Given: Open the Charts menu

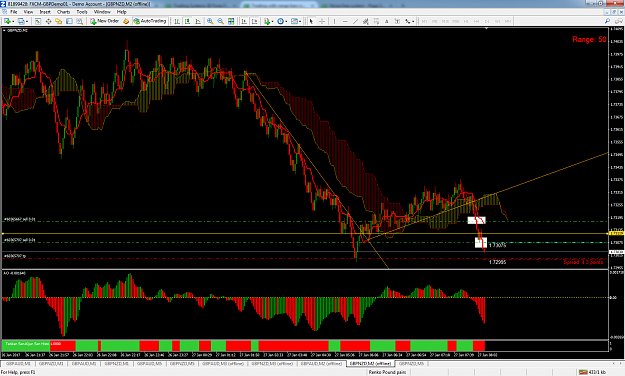Looking at the screenshot, I should pos(63,12).
